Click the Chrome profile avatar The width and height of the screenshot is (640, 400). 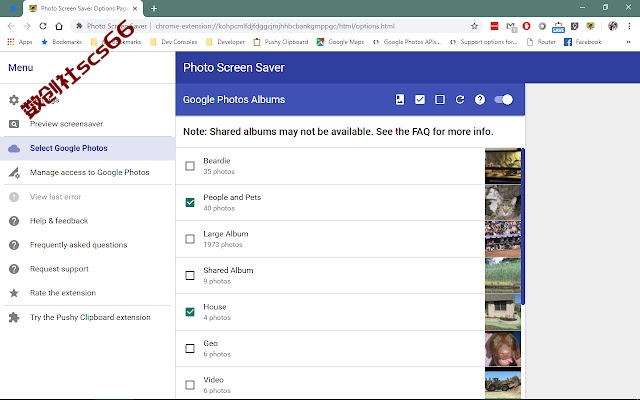click(613, 26)
